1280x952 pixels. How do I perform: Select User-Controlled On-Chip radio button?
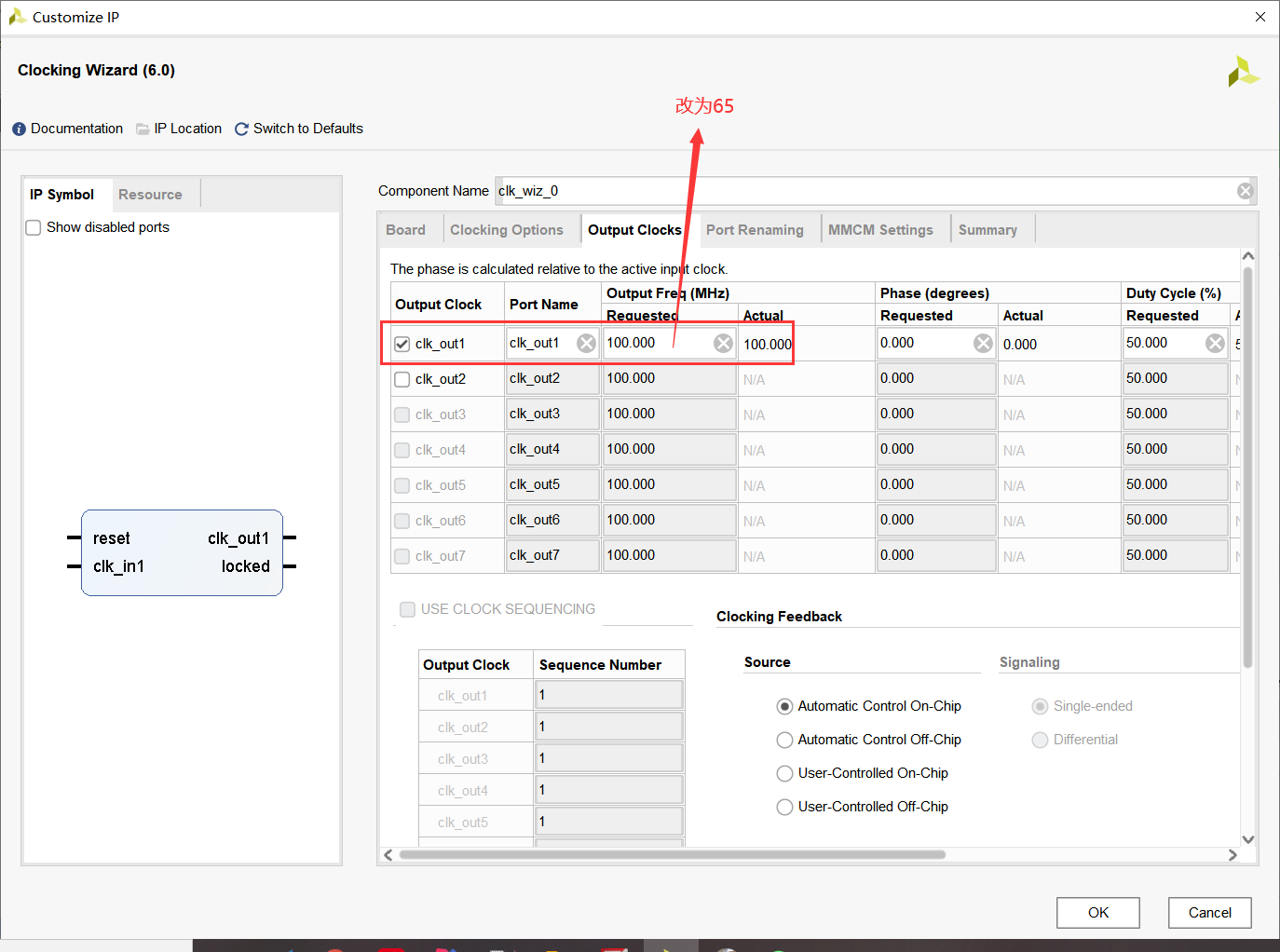(784, 773)
